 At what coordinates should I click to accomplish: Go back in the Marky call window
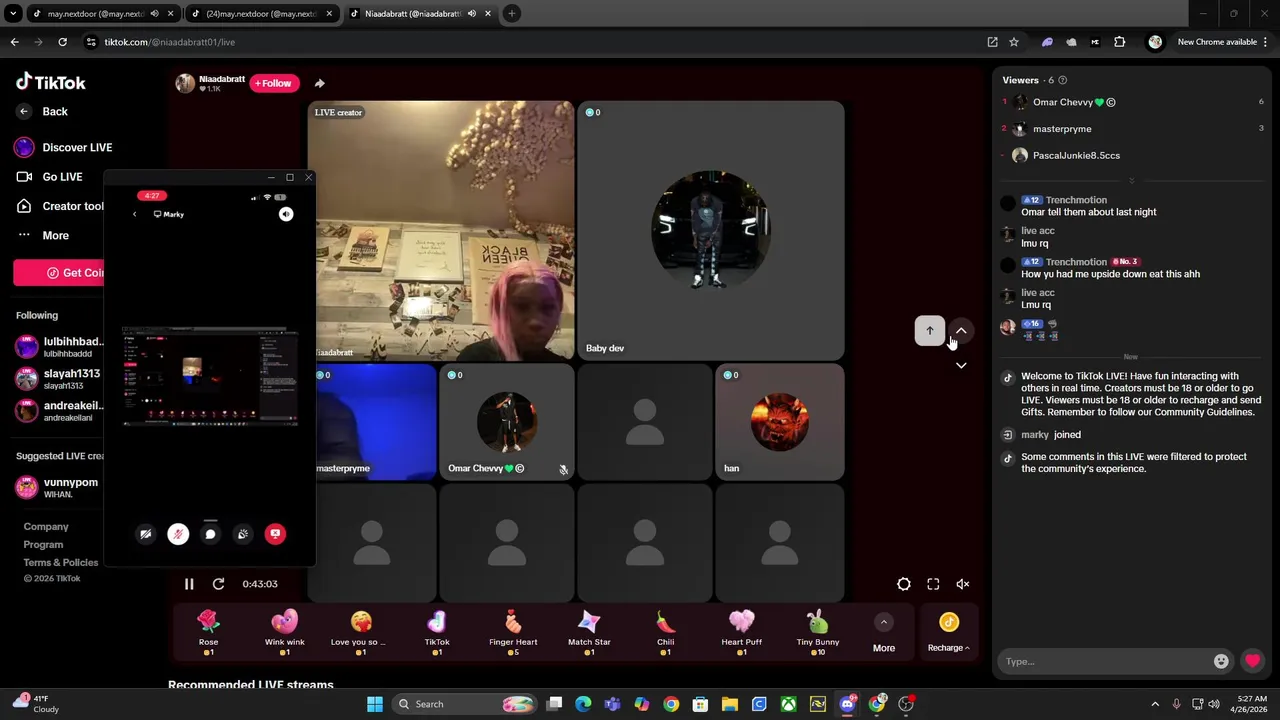point(134,214)
